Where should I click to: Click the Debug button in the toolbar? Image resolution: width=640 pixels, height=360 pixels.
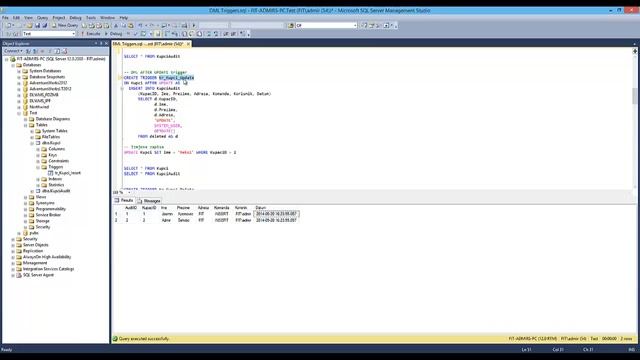pos(114,33)
